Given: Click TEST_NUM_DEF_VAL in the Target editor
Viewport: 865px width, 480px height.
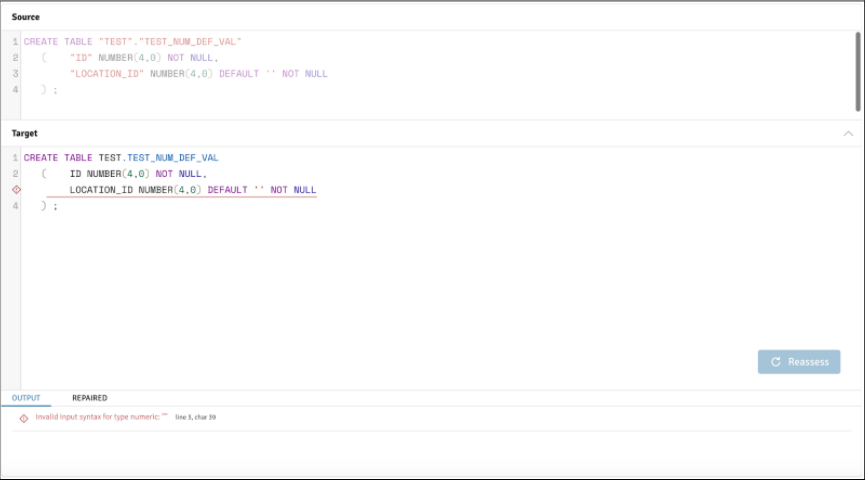Looking at the screenshot, I should click(172, 158).
